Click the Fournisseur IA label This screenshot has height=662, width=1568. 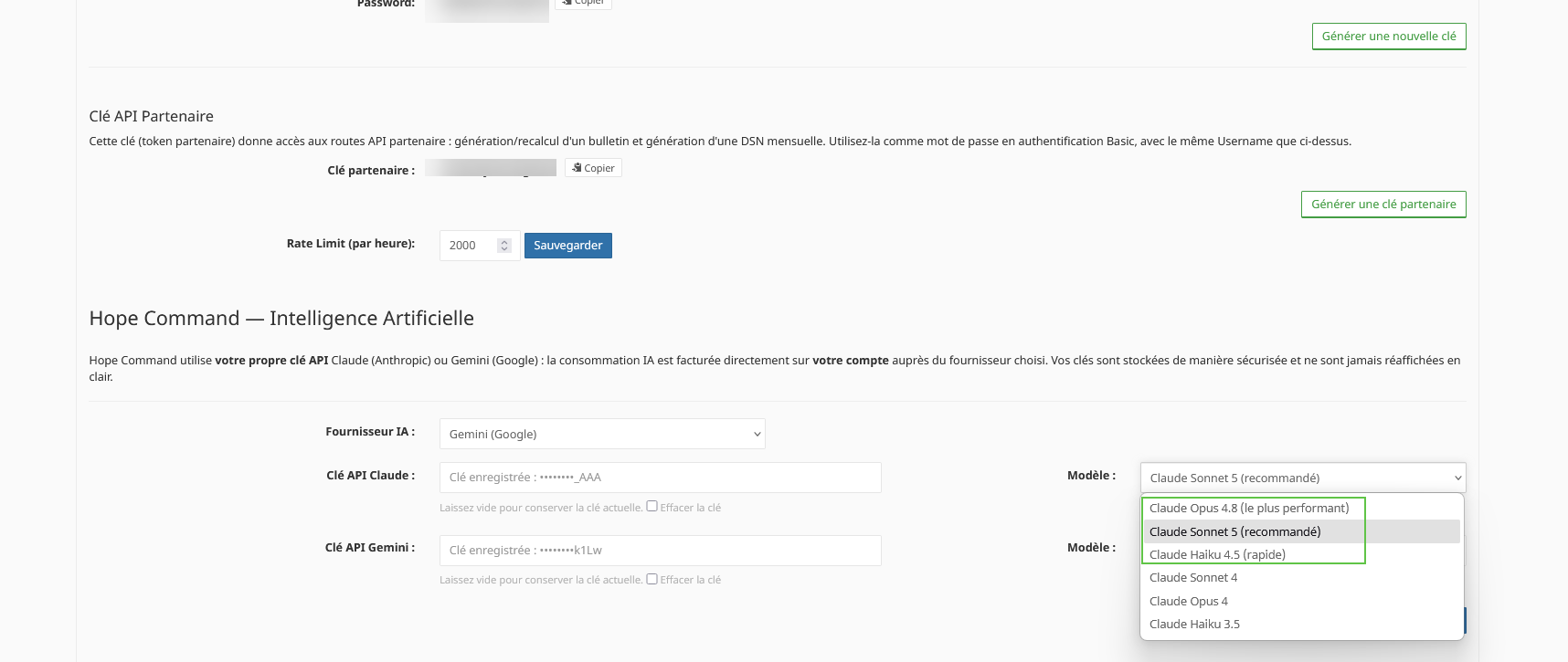click(370, 432)
